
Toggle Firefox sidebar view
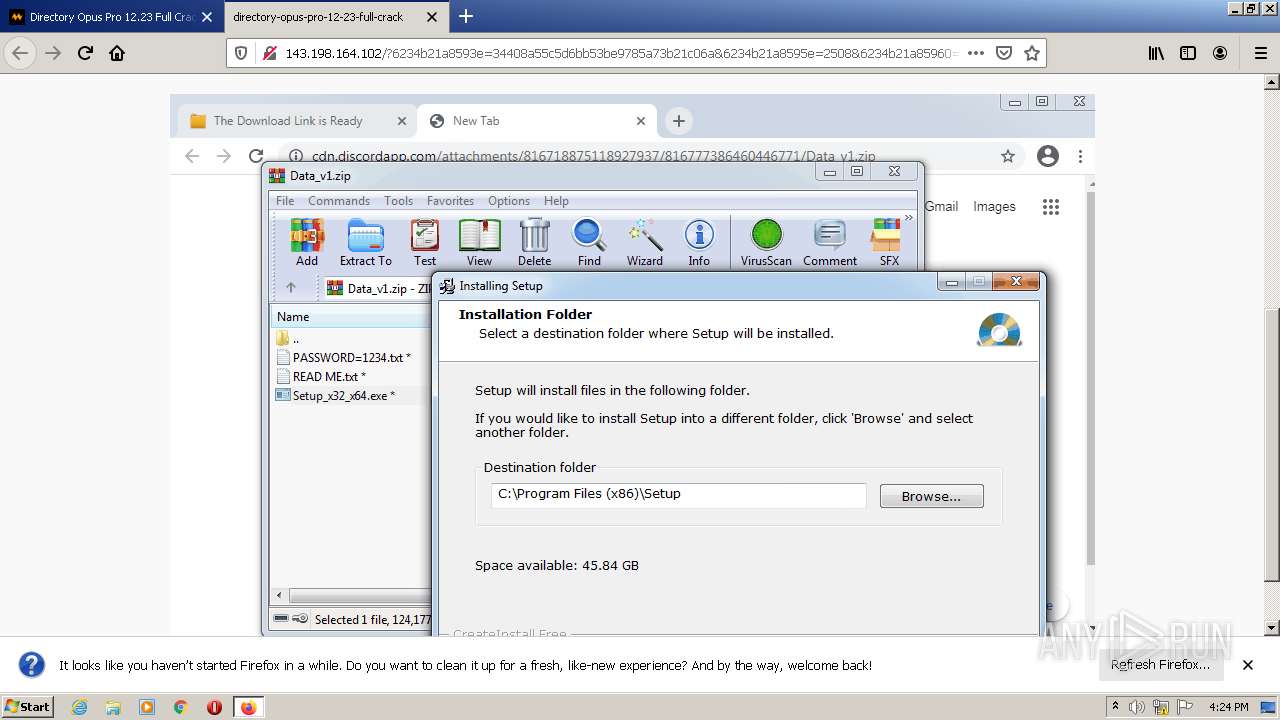click(1188, 53)
